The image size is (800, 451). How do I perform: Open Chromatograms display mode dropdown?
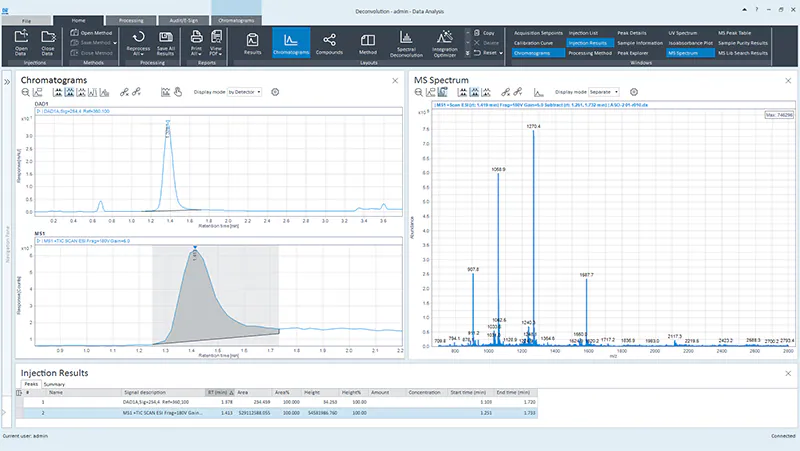(x=244, y=92)
